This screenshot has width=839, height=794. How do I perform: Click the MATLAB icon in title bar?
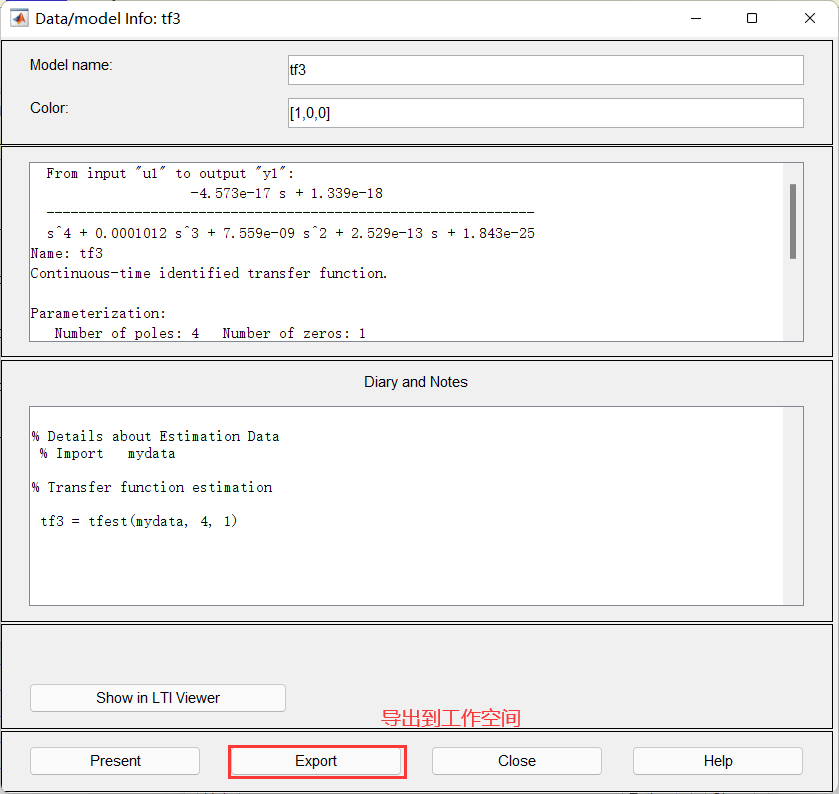(x=19, y=18)
